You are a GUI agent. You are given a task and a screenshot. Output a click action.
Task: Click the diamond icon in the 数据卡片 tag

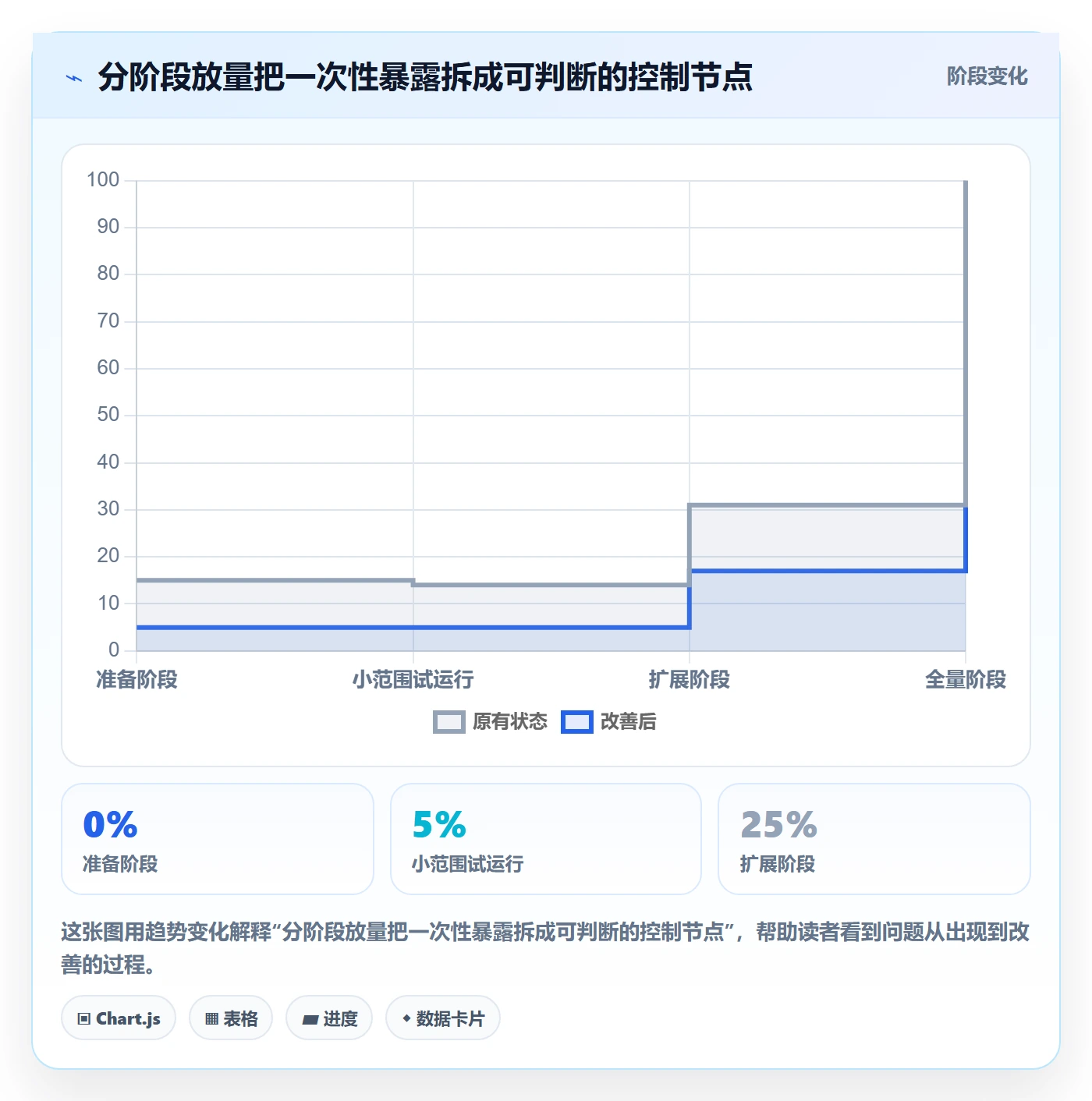[406, 1018]
